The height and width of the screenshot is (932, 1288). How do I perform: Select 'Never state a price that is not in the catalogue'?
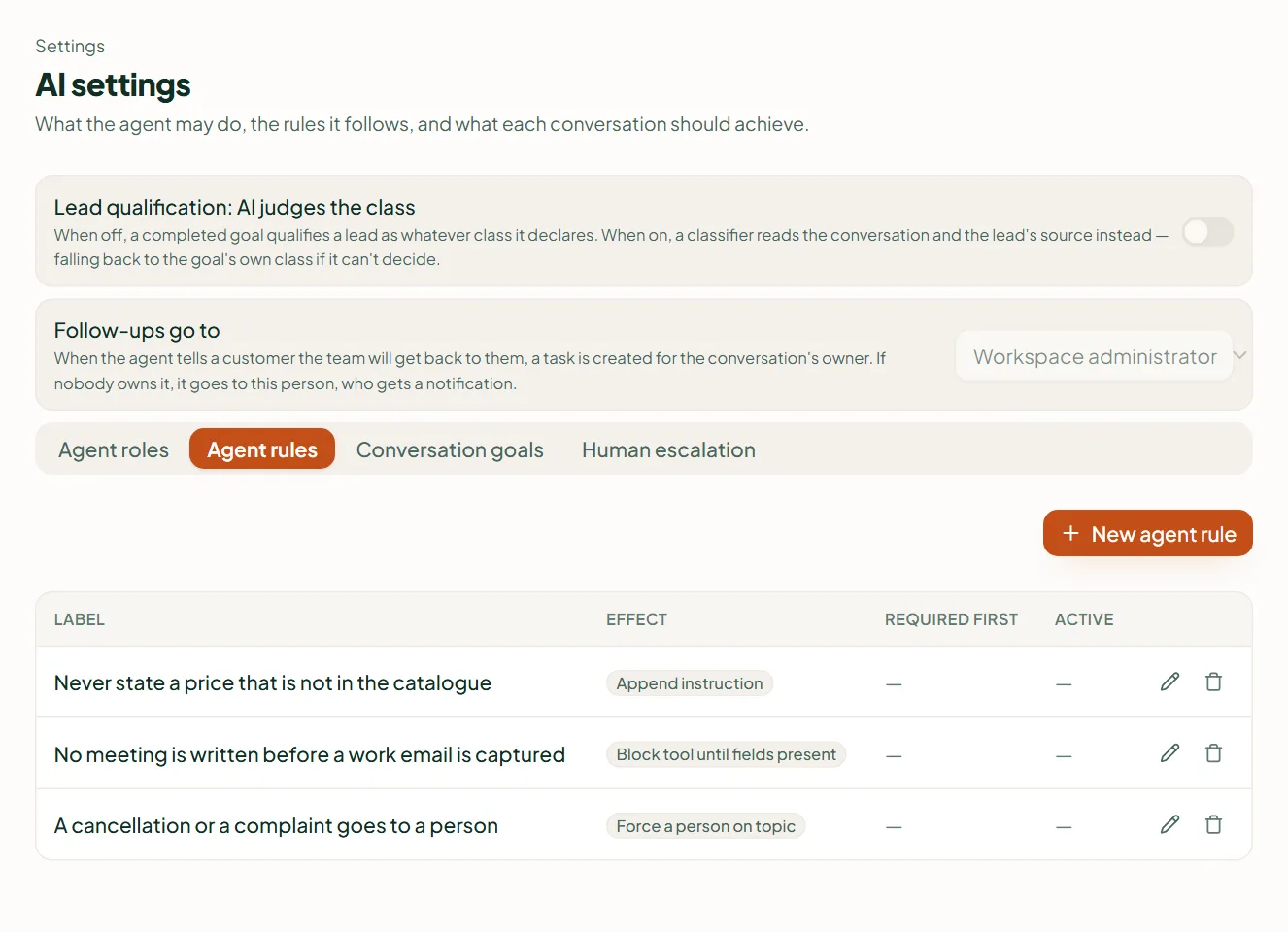pyautogui.click(x=273, y=682)
